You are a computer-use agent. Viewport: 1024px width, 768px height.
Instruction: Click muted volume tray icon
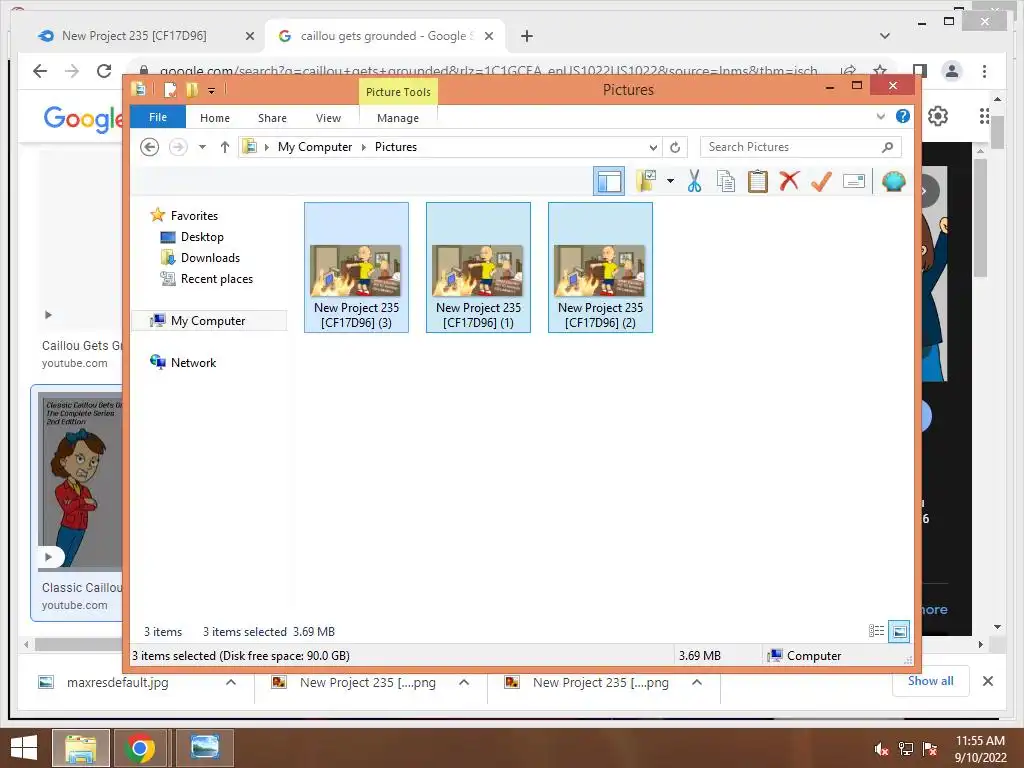tap(881, 749)
